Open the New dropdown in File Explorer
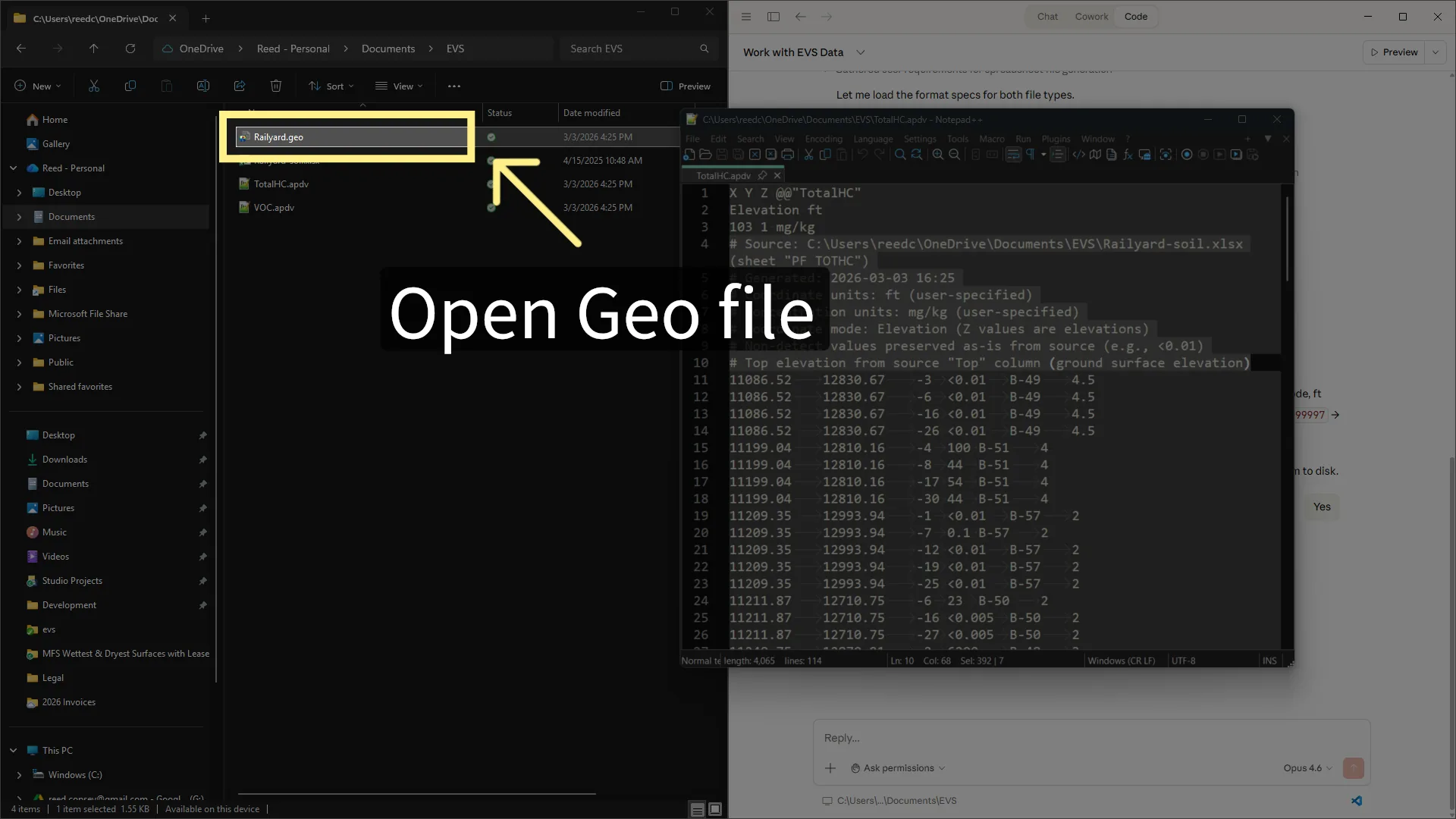The width and height of the screenshot is (1456, 819). click(x=38, y=86)
